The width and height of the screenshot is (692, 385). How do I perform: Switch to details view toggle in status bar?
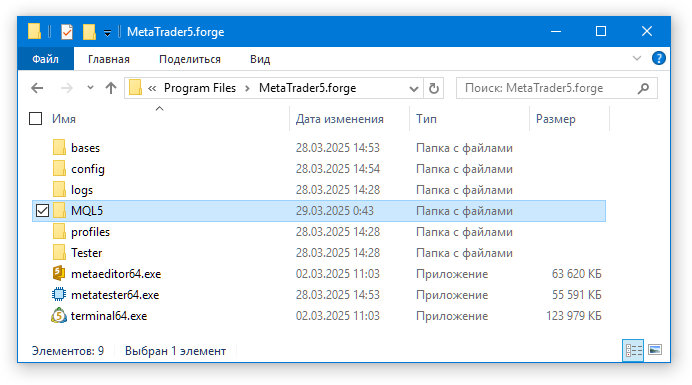633,351
